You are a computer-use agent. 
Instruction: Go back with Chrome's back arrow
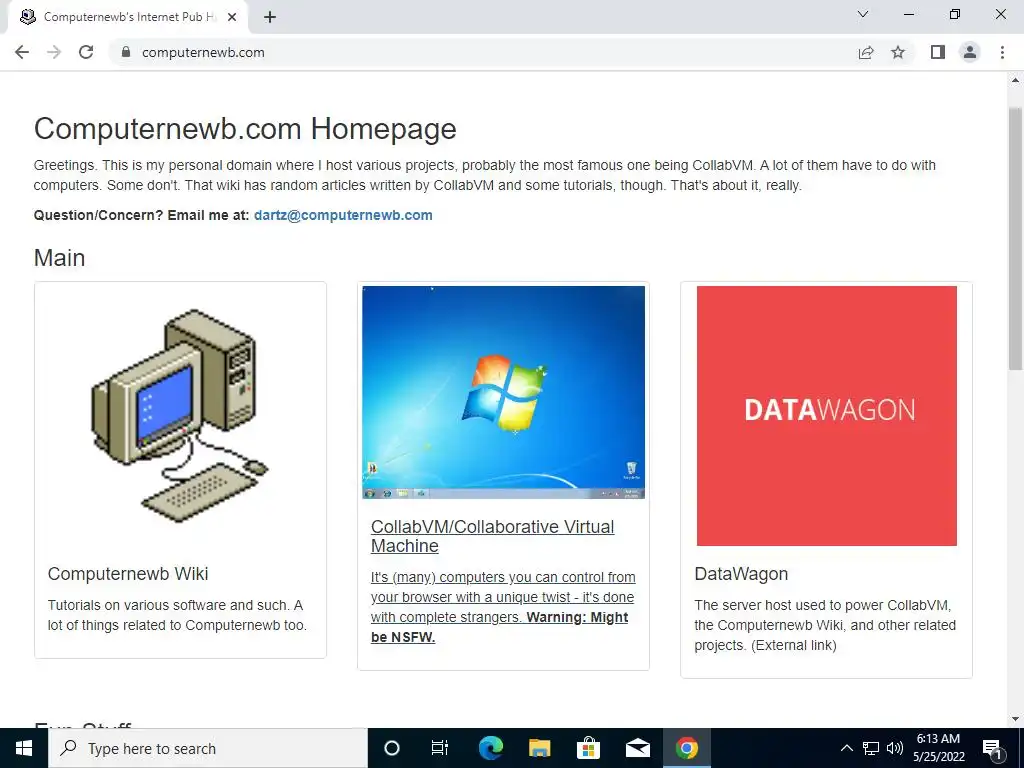22,52
